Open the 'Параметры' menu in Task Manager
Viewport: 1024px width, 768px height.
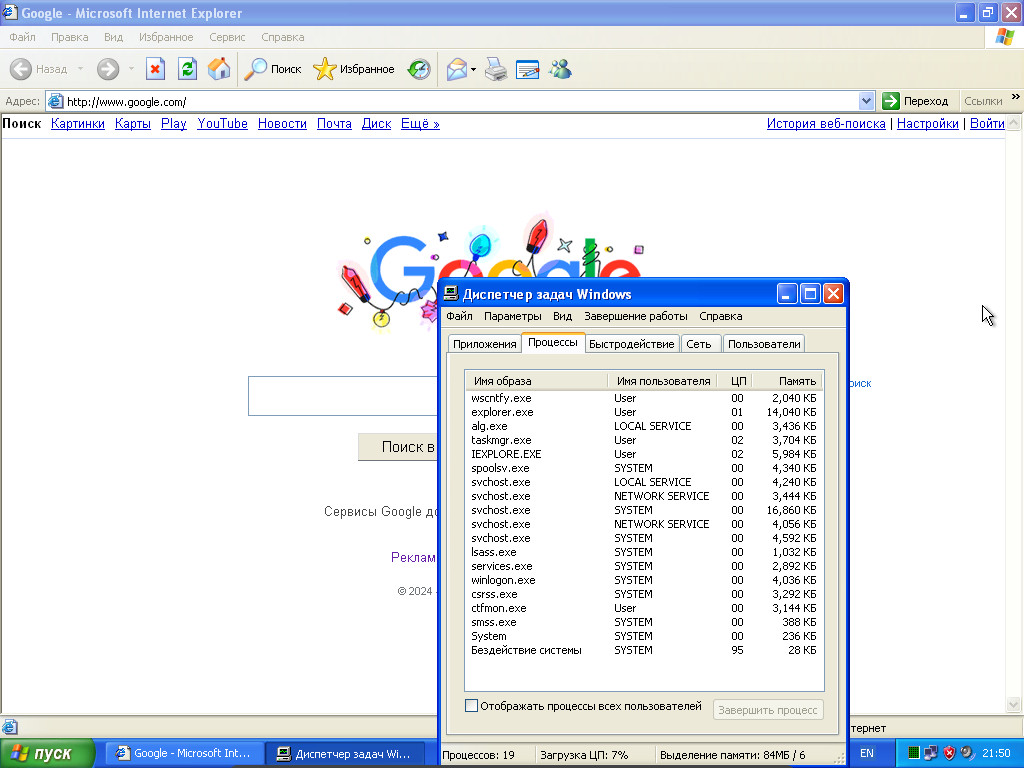tap(513, 316)
